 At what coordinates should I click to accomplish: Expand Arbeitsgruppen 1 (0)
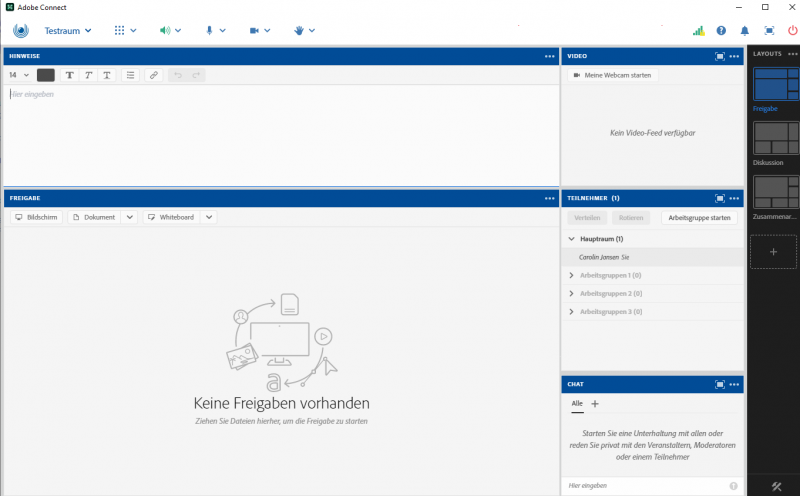point(571,276)
